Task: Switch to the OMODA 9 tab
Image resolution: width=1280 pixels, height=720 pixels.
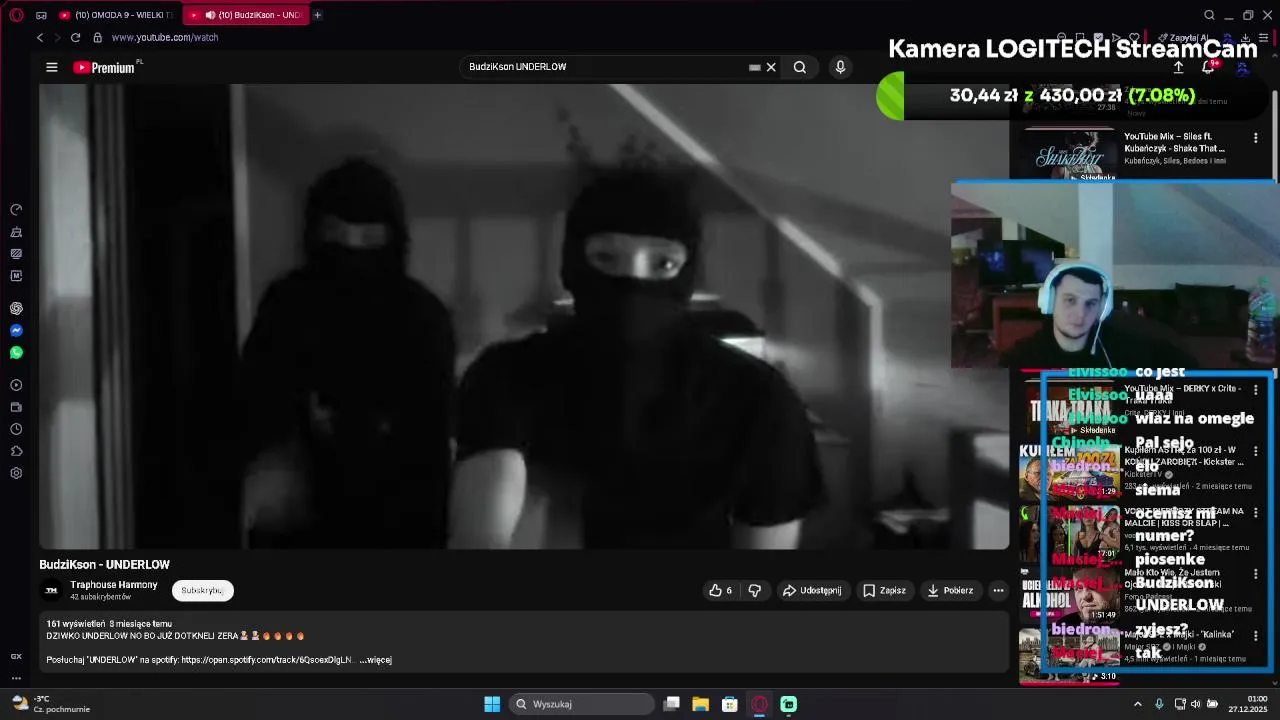Action: tap(117, 15)
